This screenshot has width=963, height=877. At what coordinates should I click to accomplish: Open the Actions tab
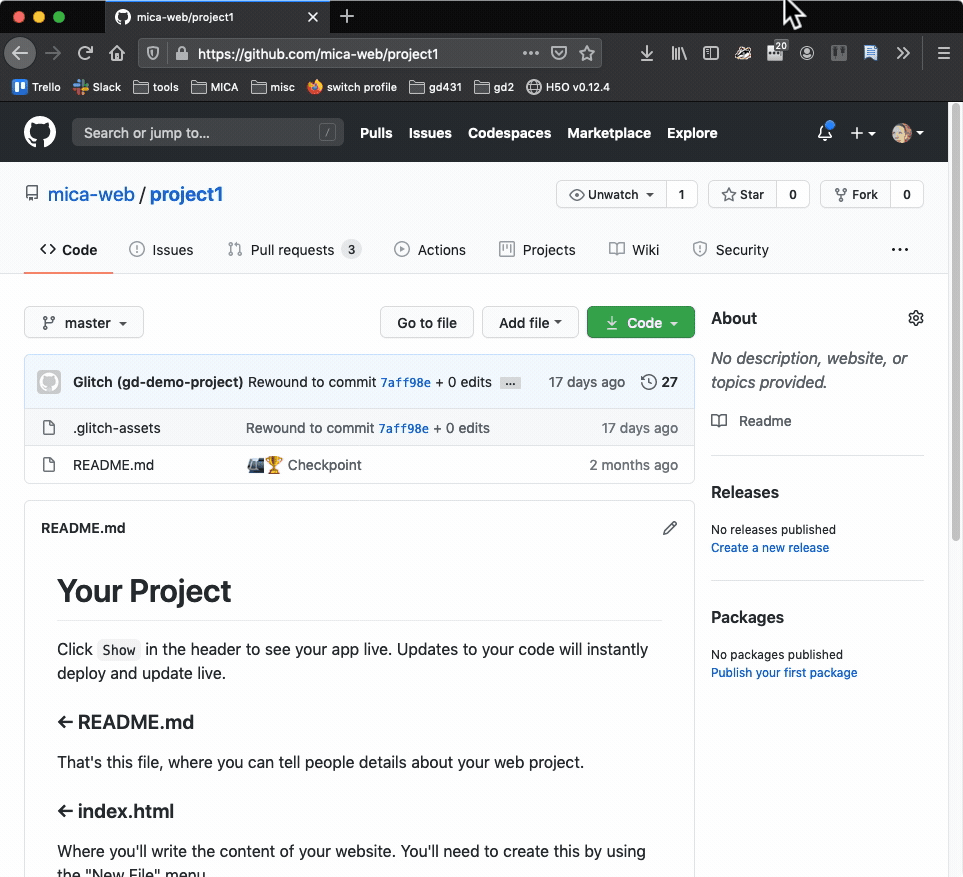coord(430,249)
